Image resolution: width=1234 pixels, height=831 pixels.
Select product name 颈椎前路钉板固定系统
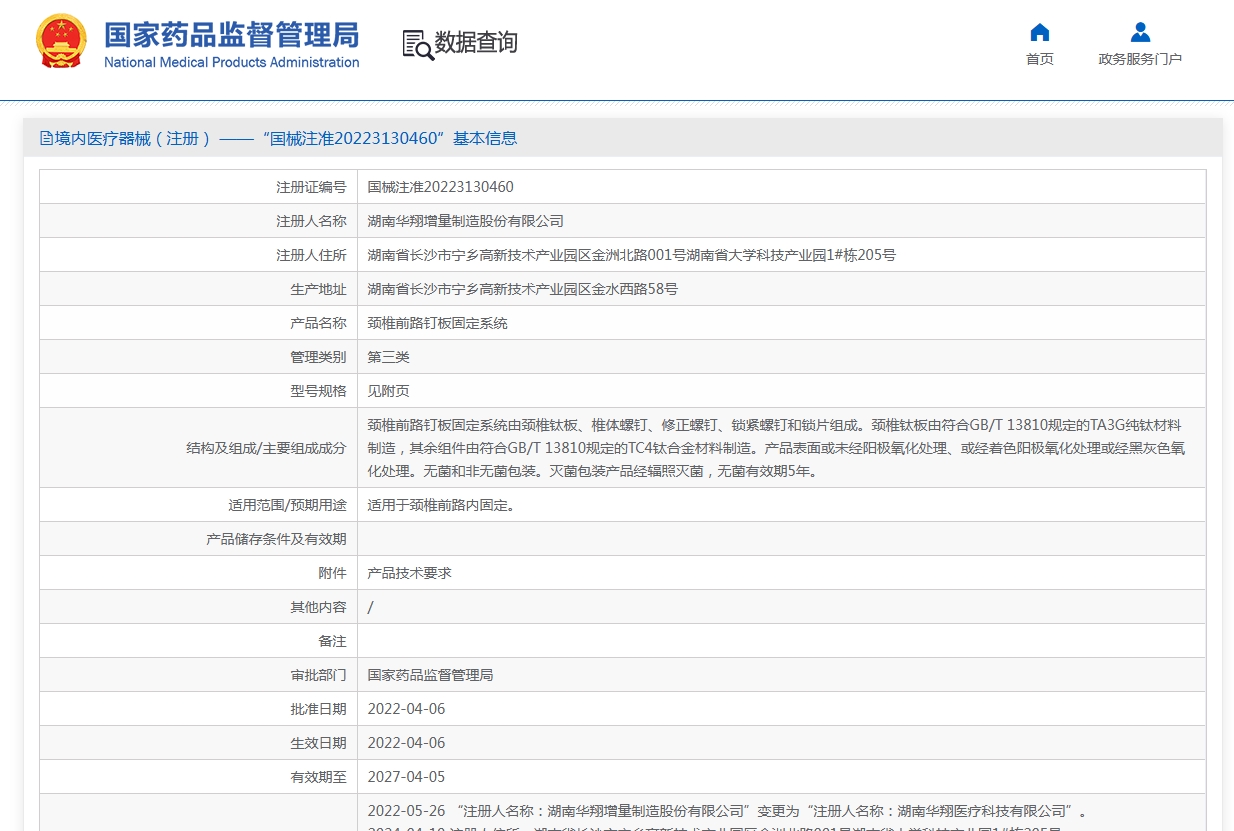click(438, 323)
